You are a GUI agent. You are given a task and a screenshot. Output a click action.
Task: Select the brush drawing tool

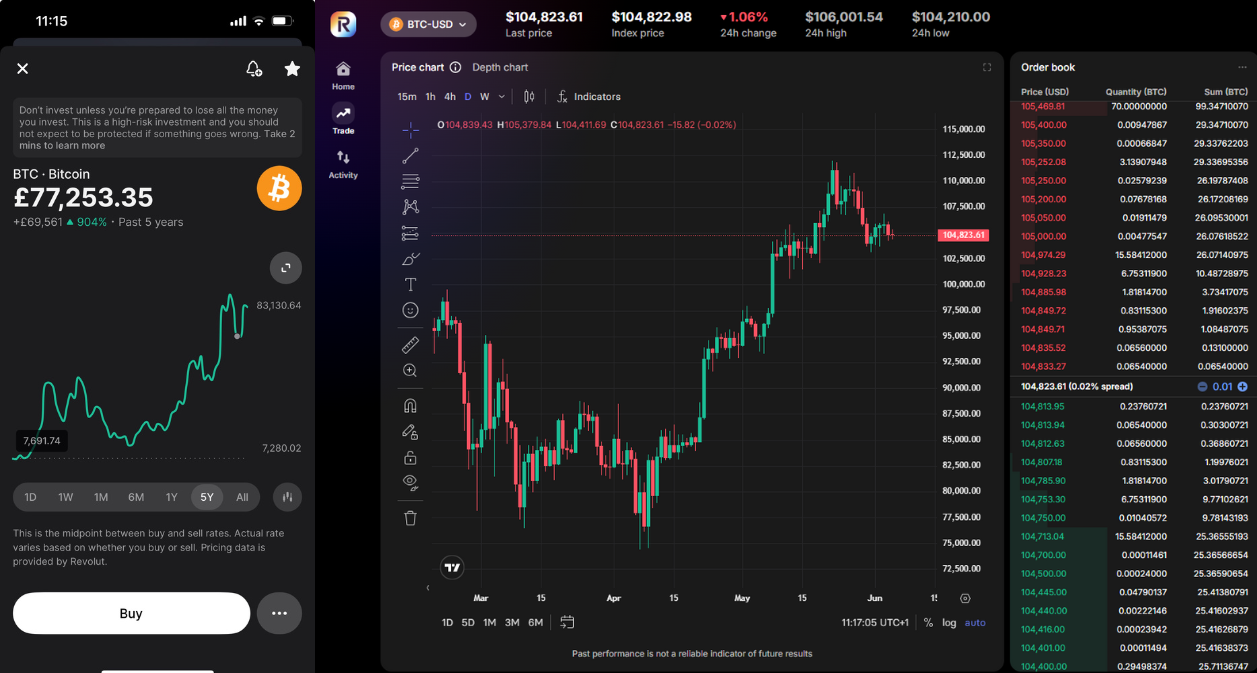(410, 259)
